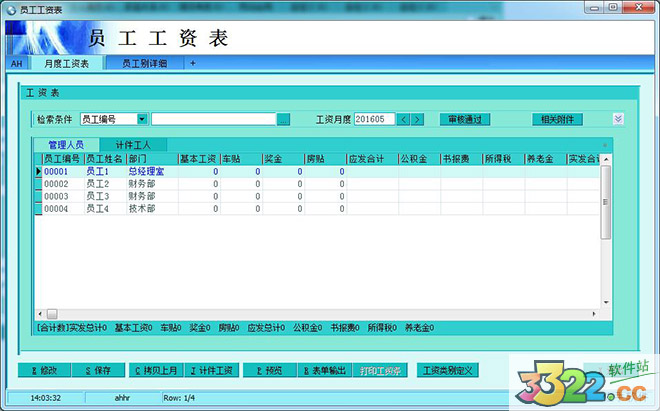Click the ellipsis browse button beside search field
This screenshot has width=660, height=411.
283,120
